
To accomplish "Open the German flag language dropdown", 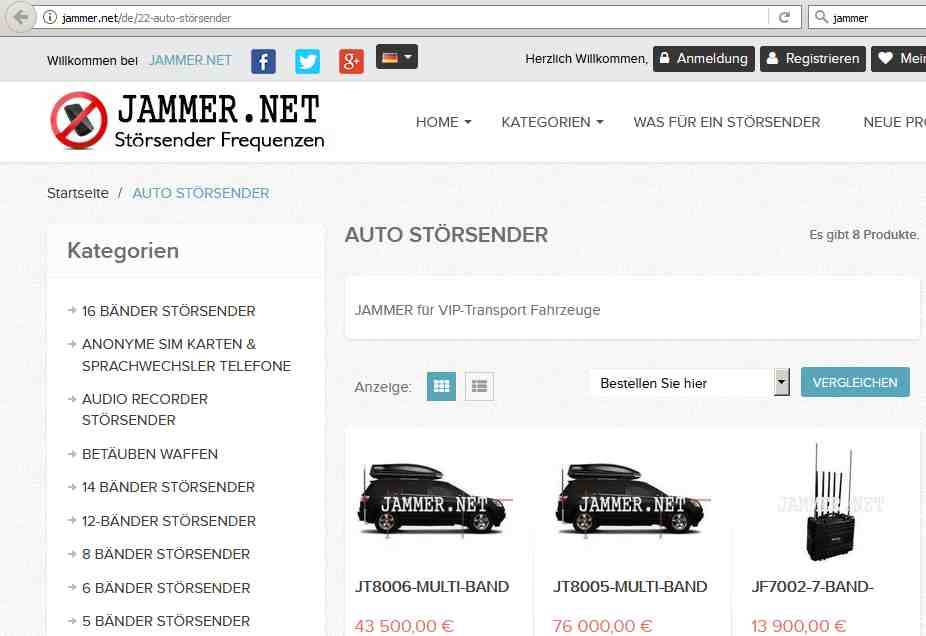I will [397, 57].
